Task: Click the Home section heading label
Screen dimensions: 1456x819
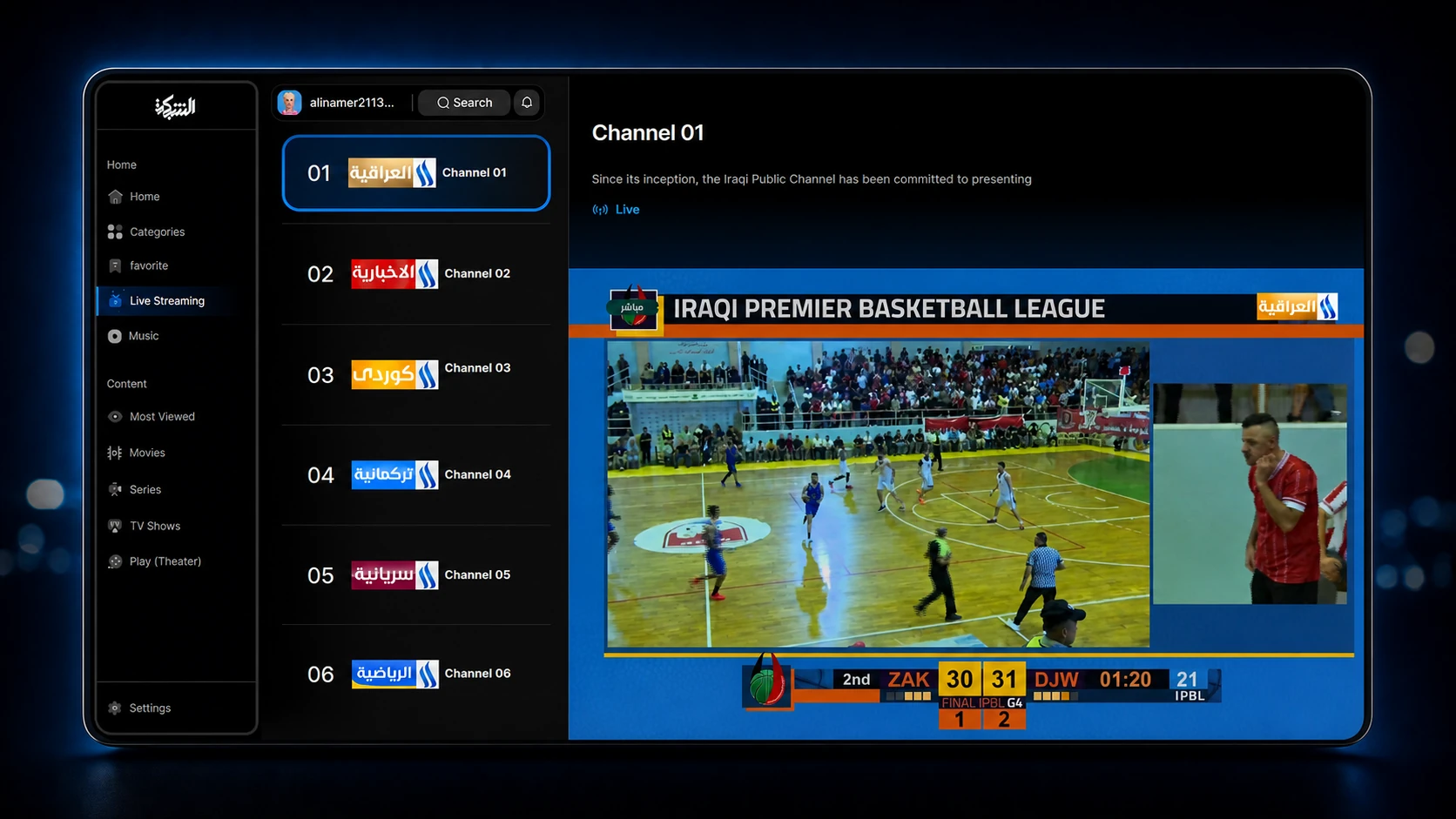Action: click(122, 164)
